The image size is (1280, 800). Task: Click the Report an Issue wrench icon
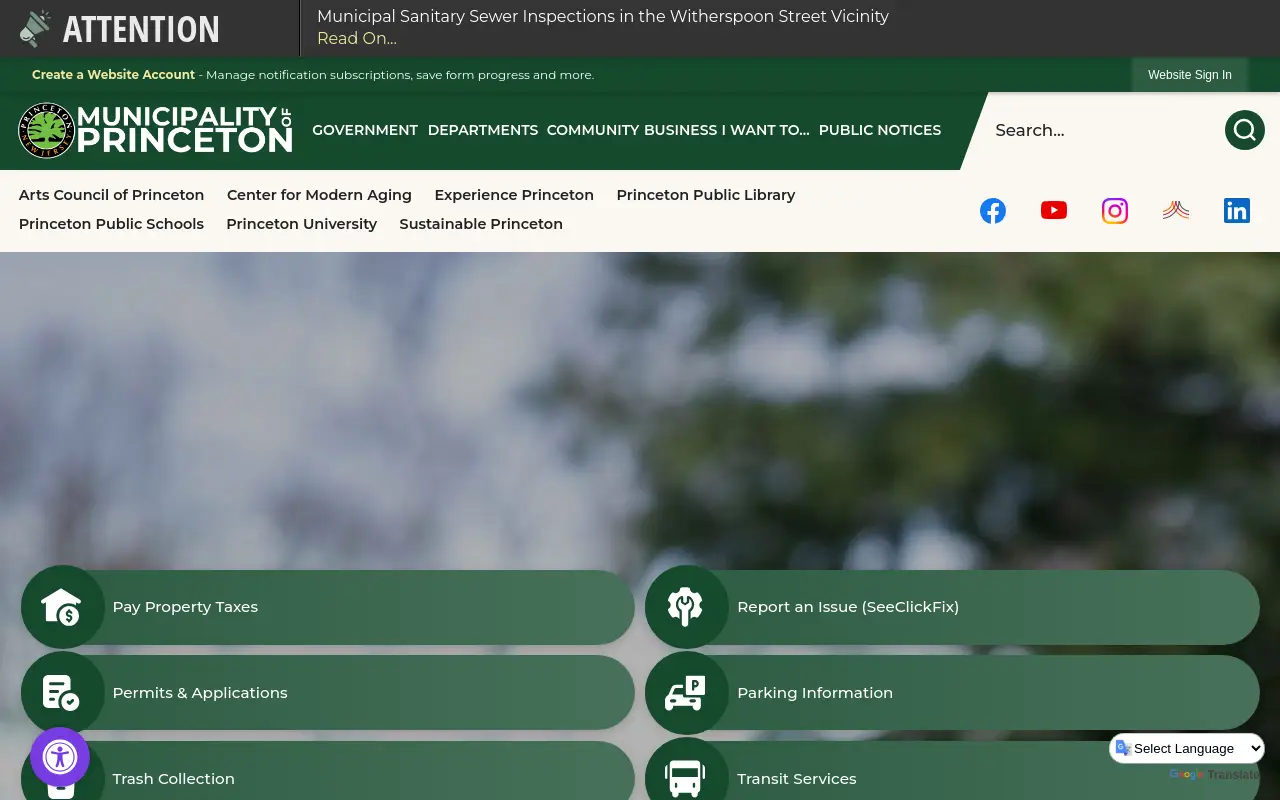[x=686, y=607]
